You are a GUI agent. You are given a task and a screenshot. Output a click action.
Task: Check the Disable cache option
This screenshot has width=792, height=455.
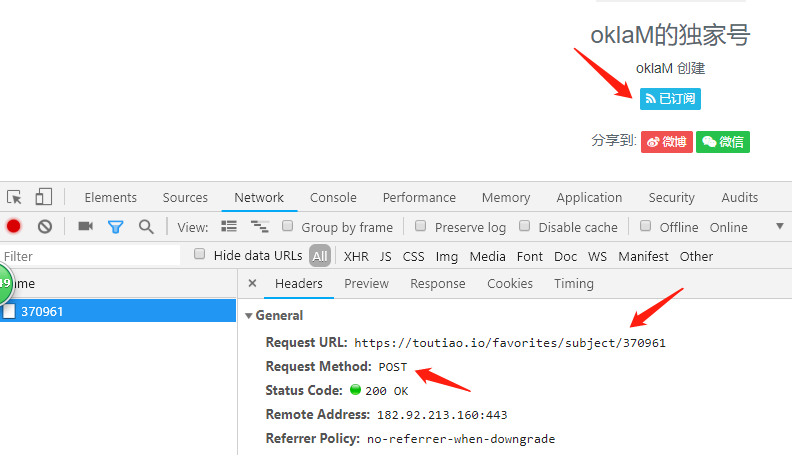coord(524,226)
